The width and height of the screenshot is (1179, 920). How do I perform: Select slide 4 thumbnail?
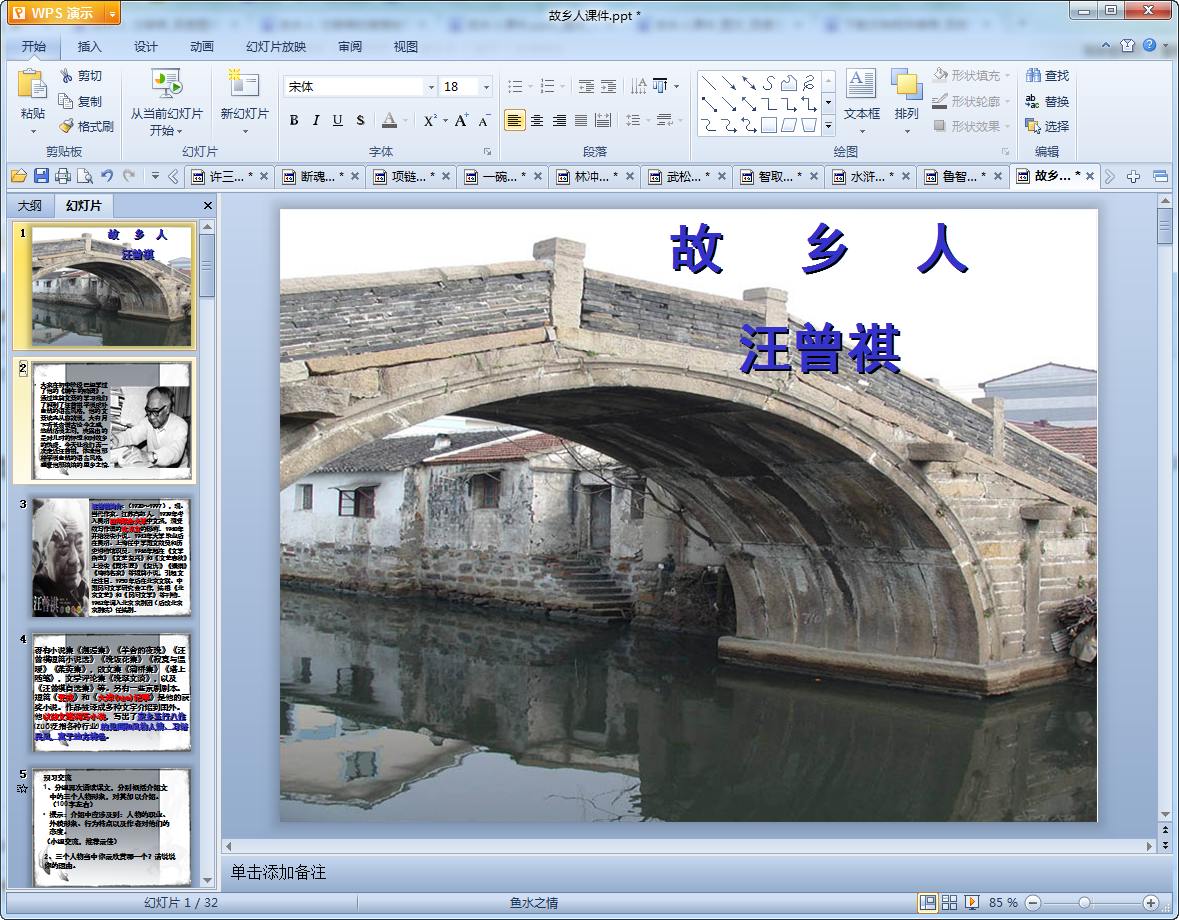112,692
